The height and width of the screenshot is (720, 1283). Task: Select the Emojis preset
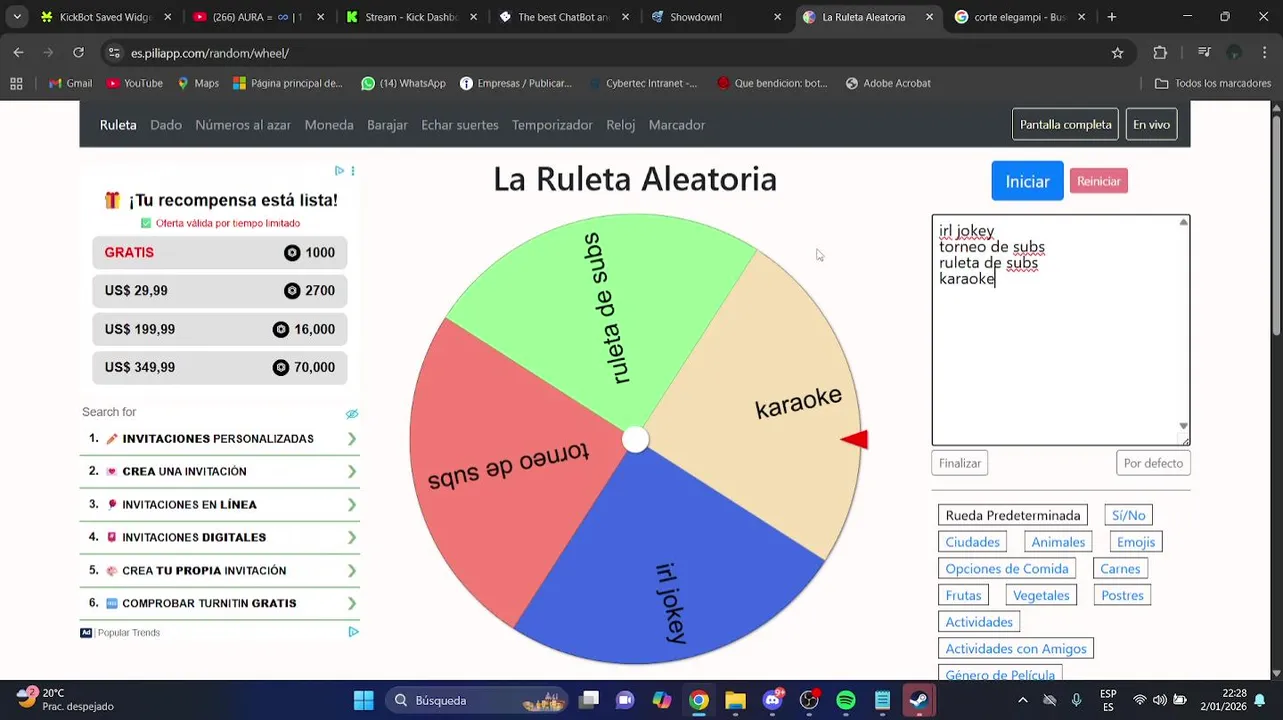tap(1135, 542)
